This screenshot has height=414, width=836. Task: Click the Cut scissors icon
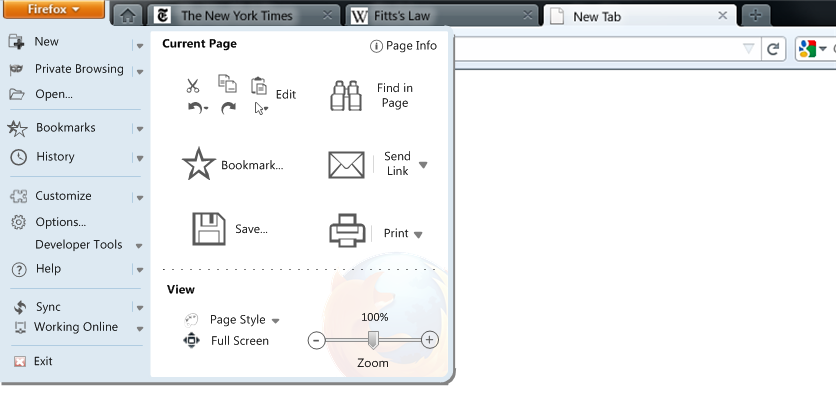click(192, 85)
